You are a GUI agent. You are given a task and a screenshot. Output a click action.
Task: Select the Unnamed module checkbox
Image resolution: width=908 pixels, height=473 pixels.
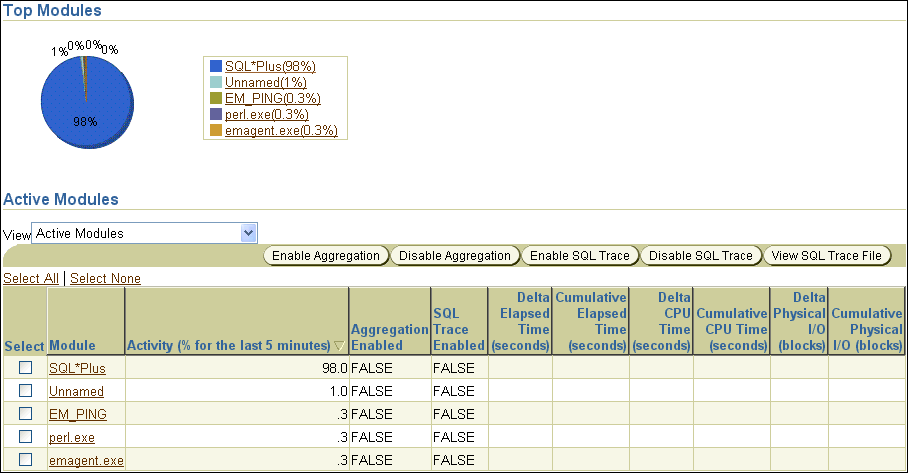26,391
